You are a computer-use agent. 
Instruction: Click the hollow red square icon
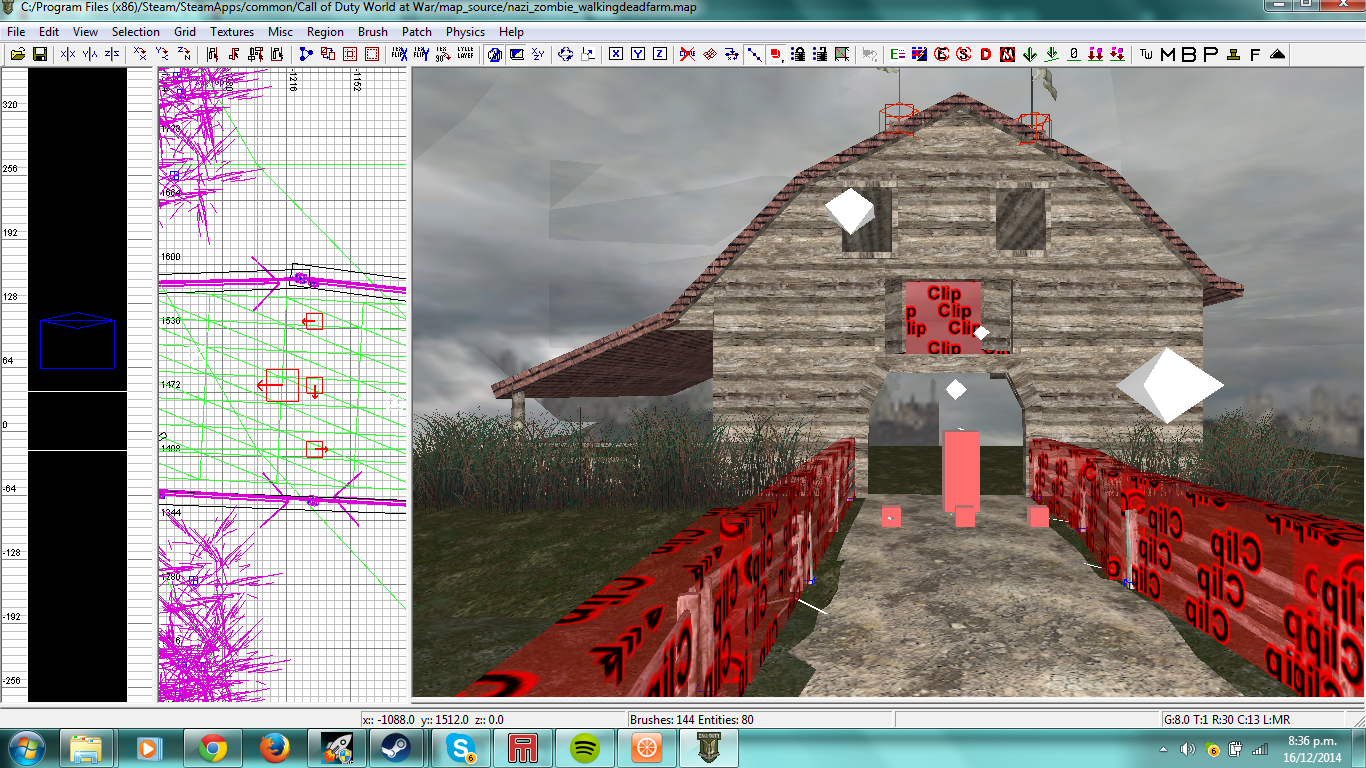click(350, 53)
